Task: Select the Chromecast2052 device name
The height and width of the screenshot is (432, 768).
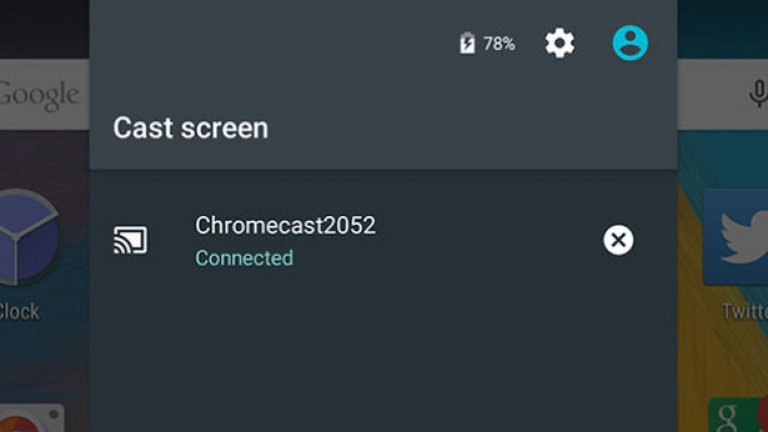Action: click(285, 225)
